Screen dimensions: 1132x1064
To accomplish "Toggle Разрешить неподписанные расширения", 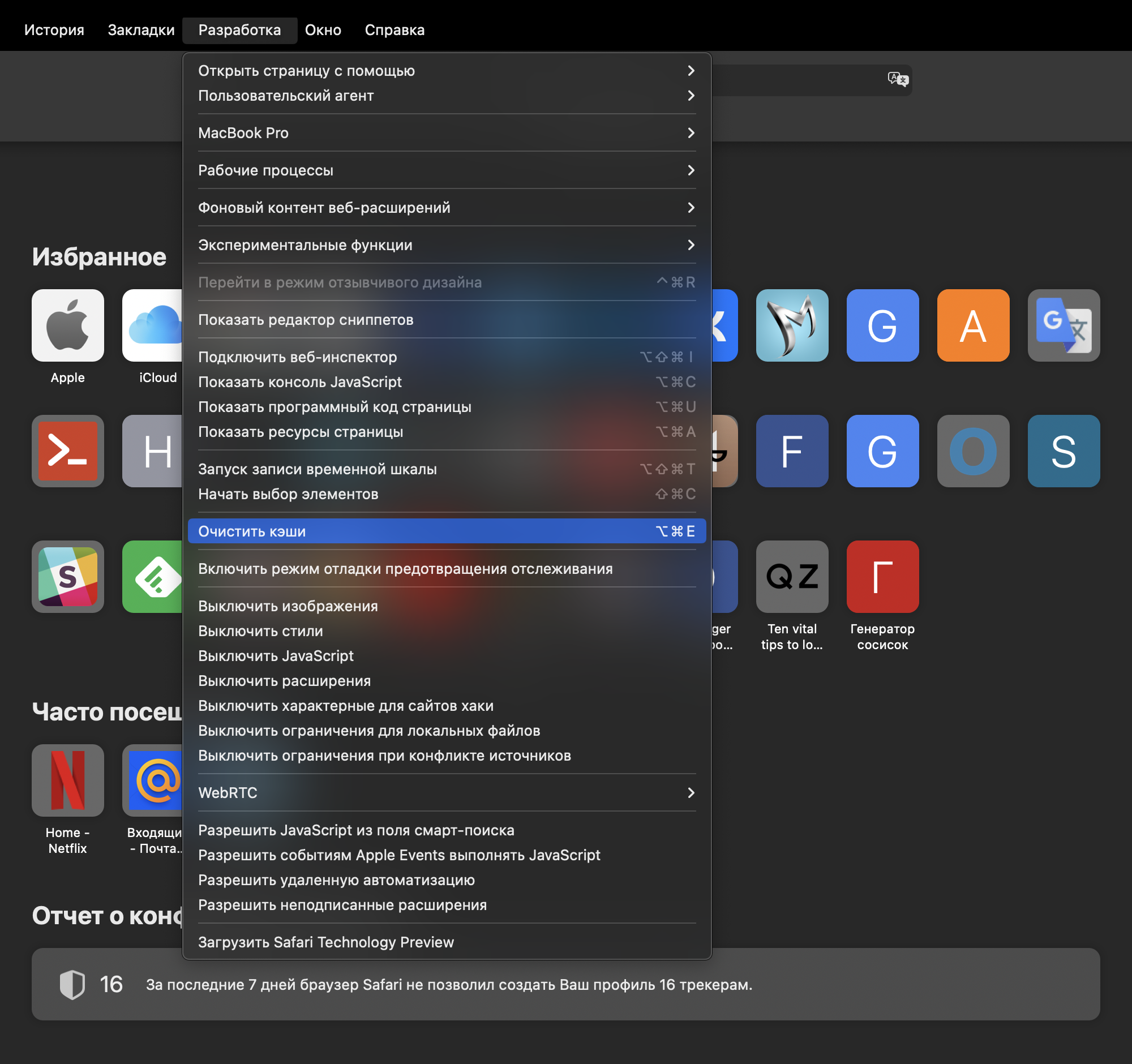I will click(447, 905).
